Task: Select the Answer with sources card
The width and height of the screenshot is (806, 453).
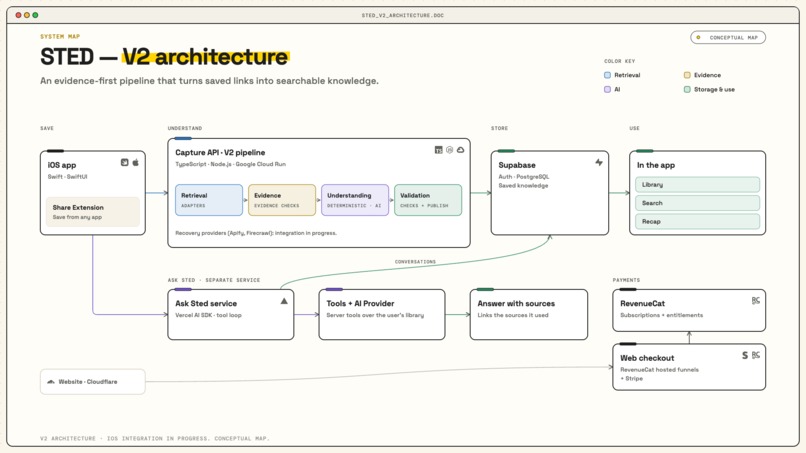Action: [x=528, y=315]
